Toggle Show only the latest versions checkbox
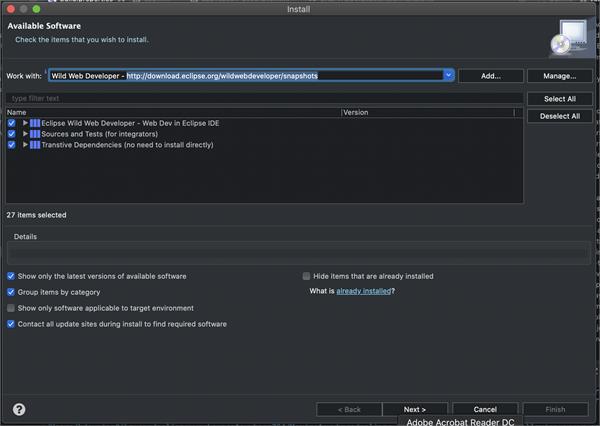The image size is (600, 426). coord(11,276)
